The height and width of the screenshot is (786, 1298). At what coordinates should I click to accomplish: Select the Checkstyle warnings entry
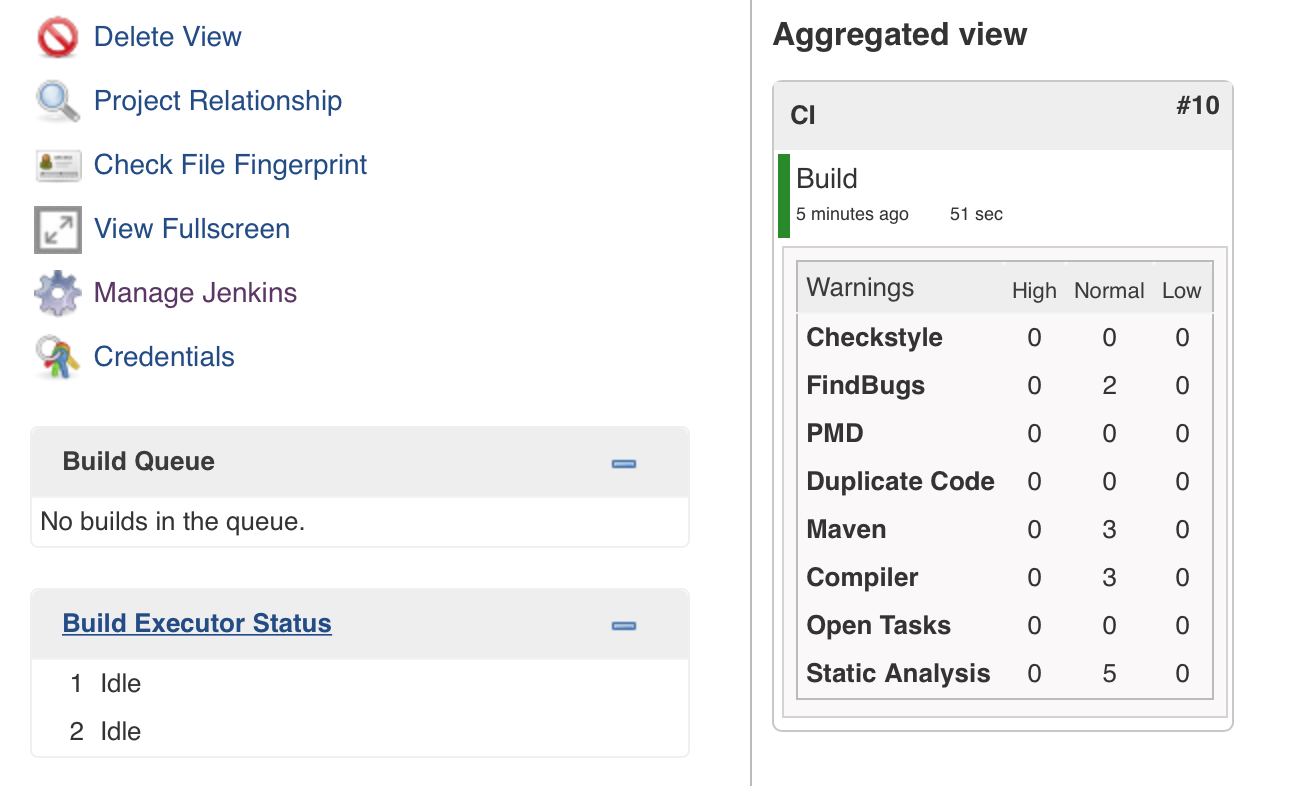874,338
